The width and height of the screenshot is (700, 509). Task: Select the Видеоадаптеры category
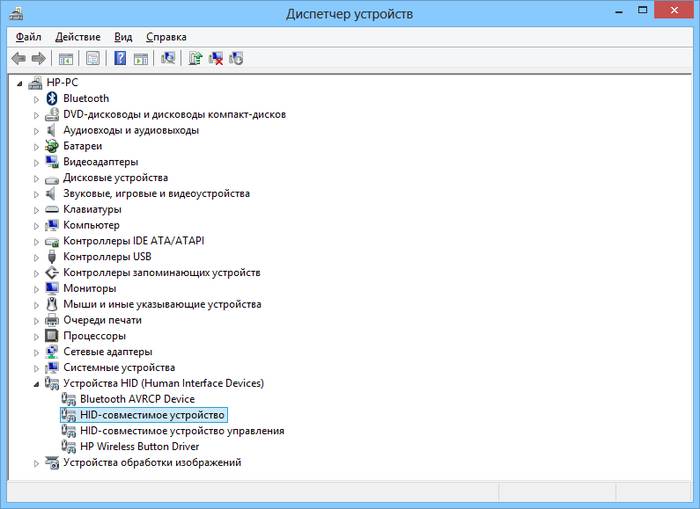coord(100,162)
